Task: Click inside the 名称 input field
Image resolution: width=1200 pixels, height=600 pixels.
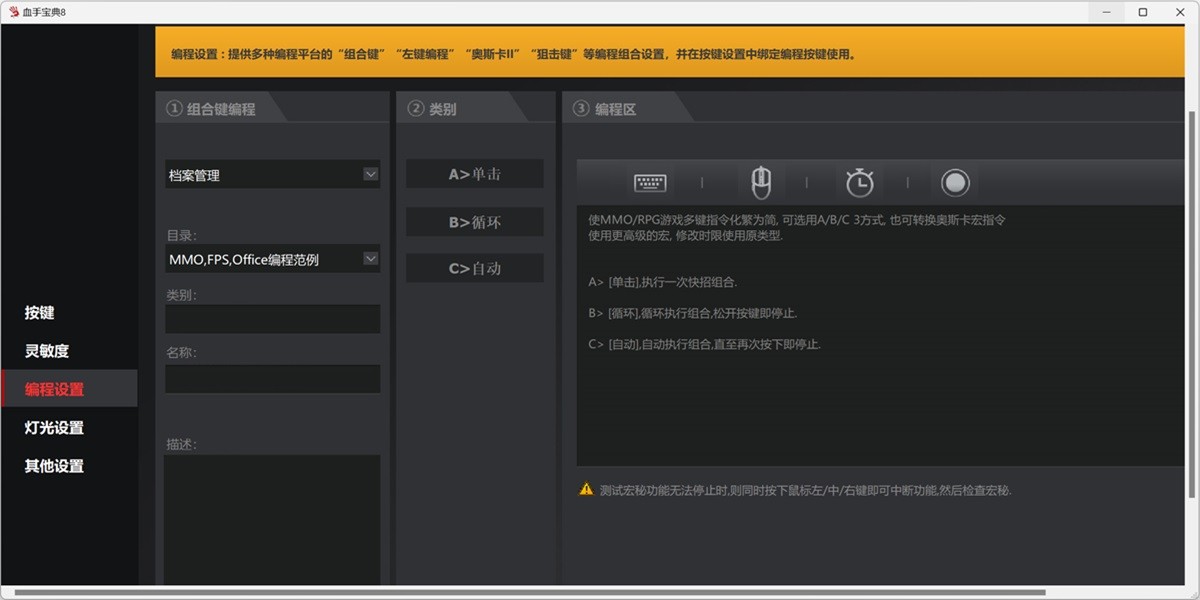Action: pyautogui.click(x=272, y=378)
